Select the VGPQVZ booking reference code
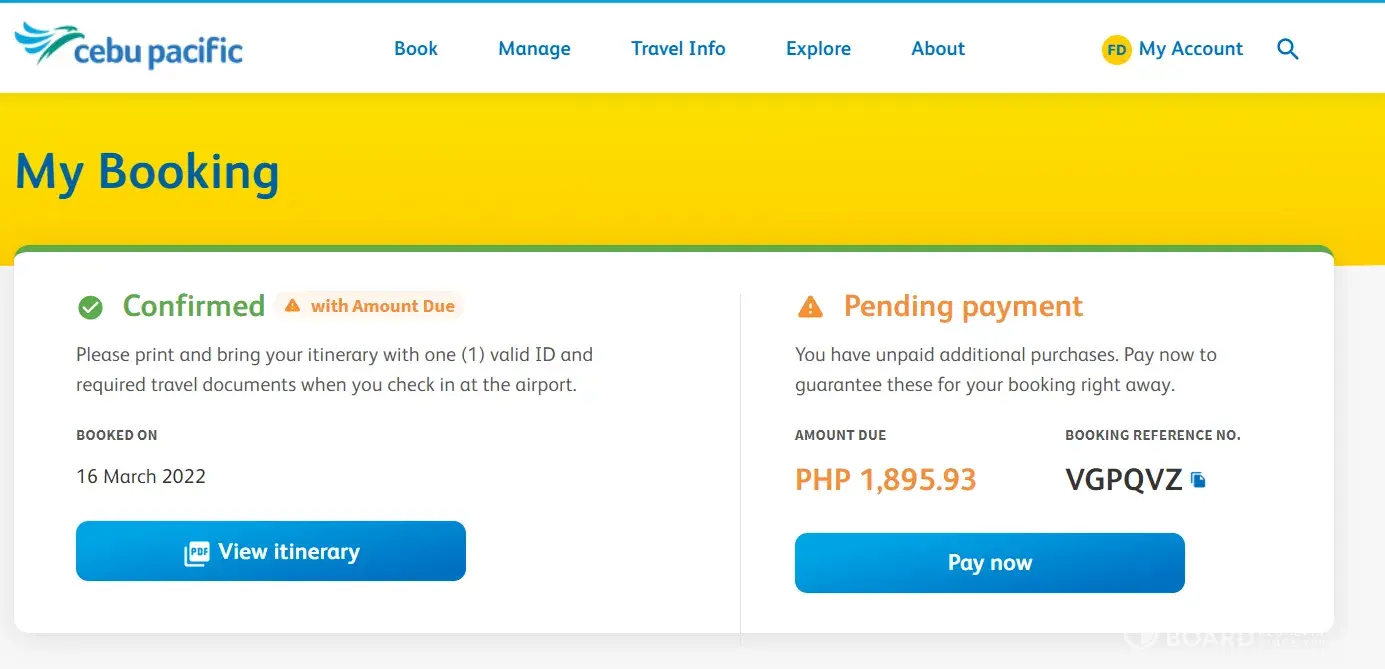 1124,480
